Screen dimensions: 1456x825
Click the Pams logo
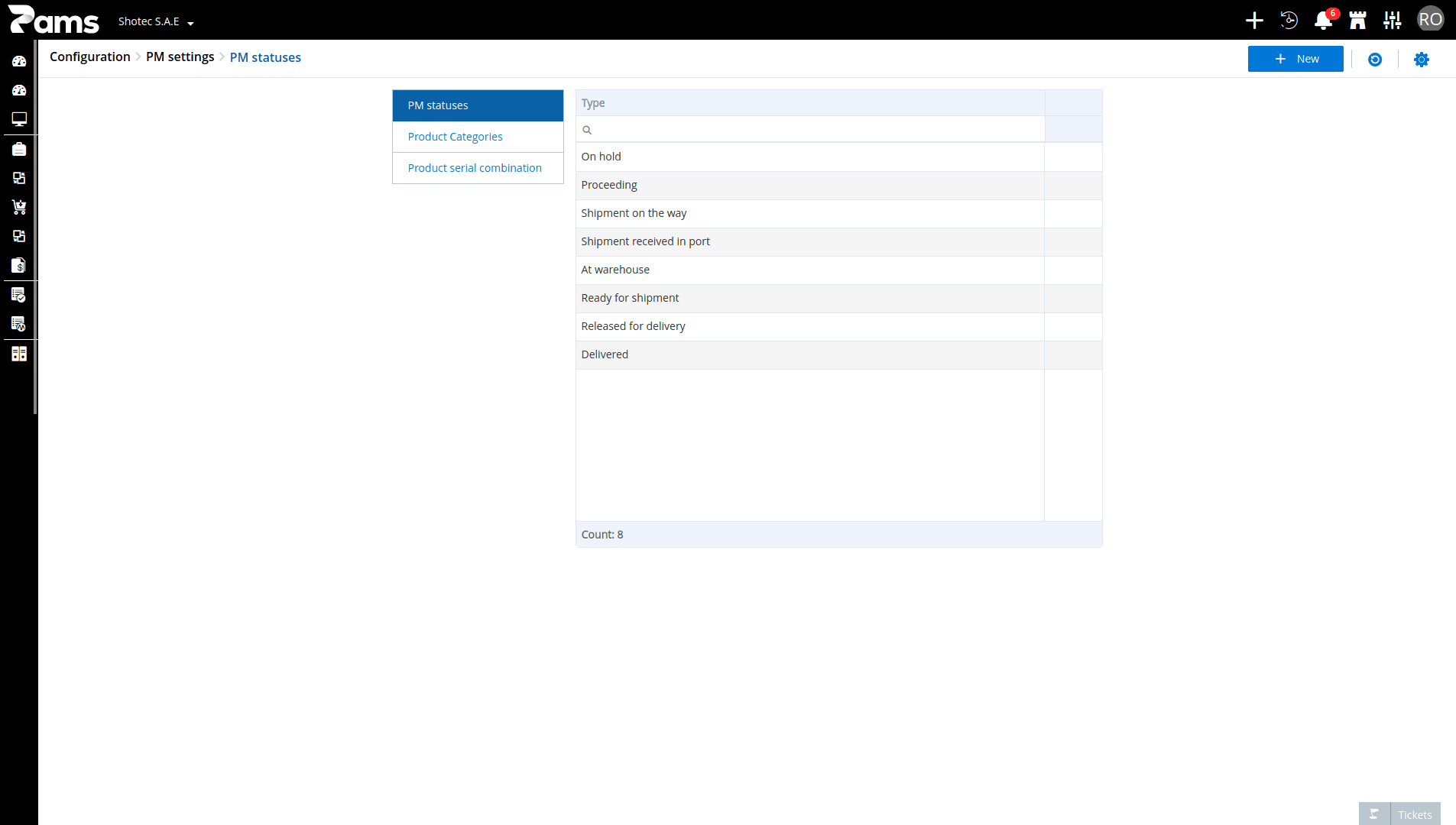[x=54, y=20]
